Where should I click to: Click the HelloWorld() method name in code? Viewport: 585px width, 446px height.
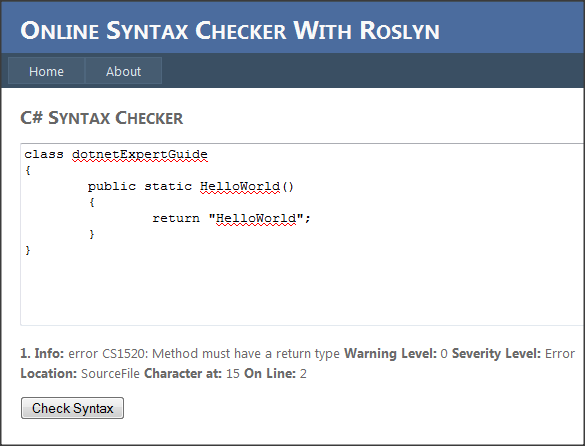pyautogui.click(x=247, y=186)
